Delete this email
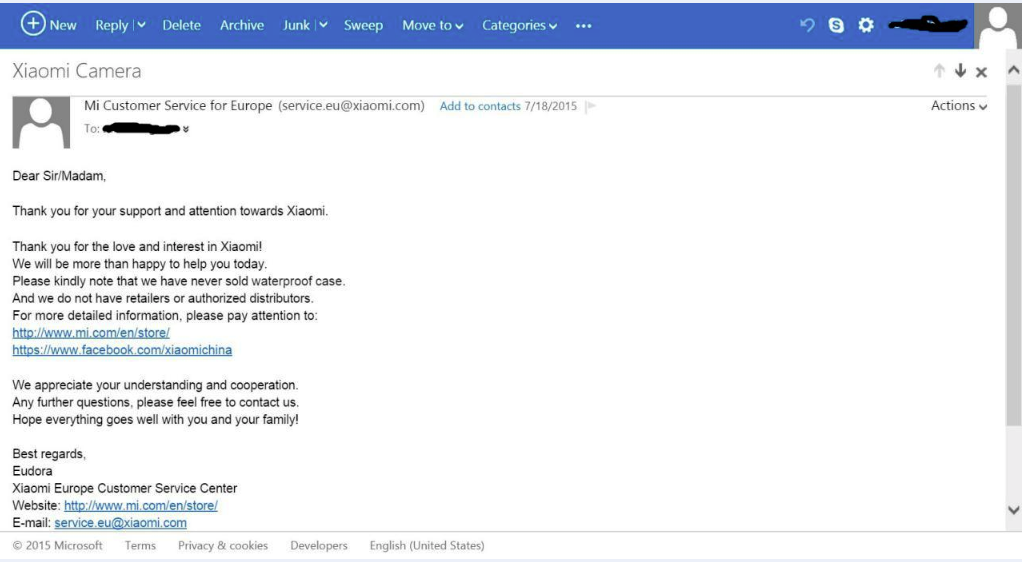Viewport: 1022px width, 562px height. pos(181,25)
